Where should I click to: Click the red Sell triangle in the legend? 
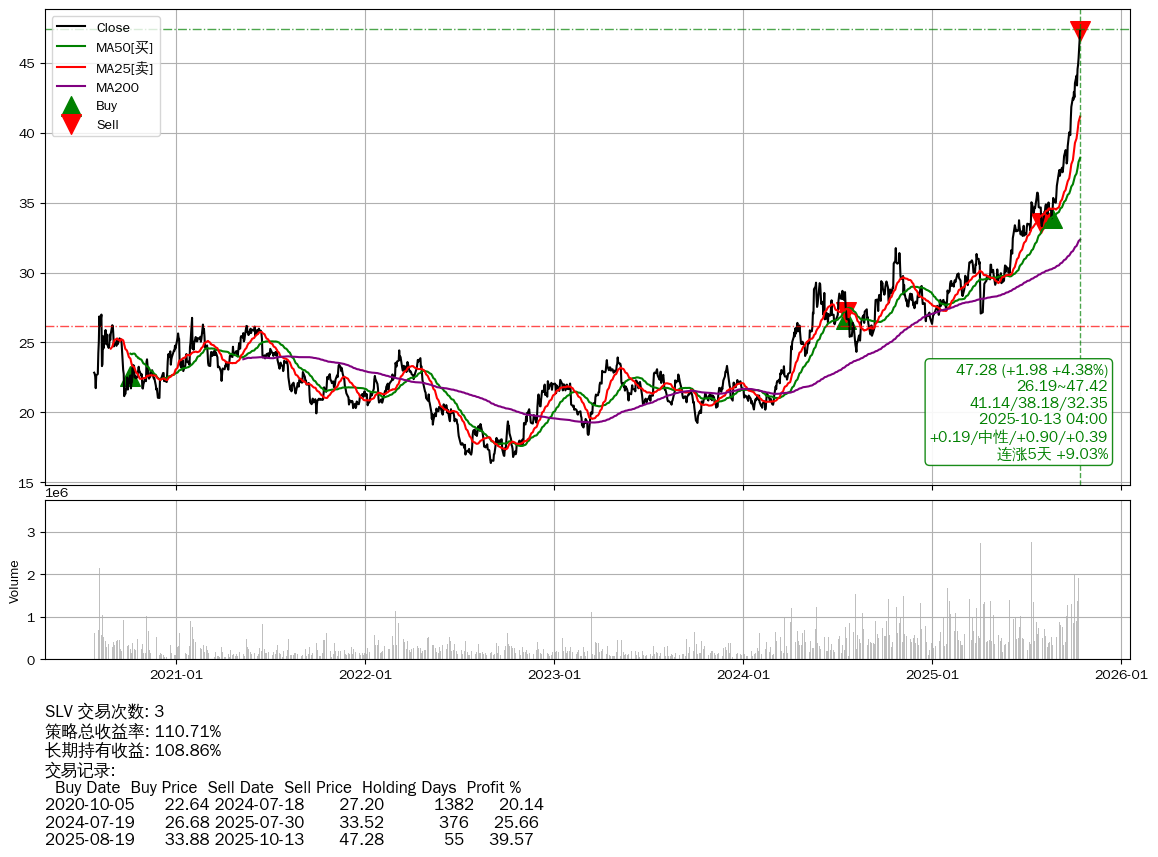[71, 124]
